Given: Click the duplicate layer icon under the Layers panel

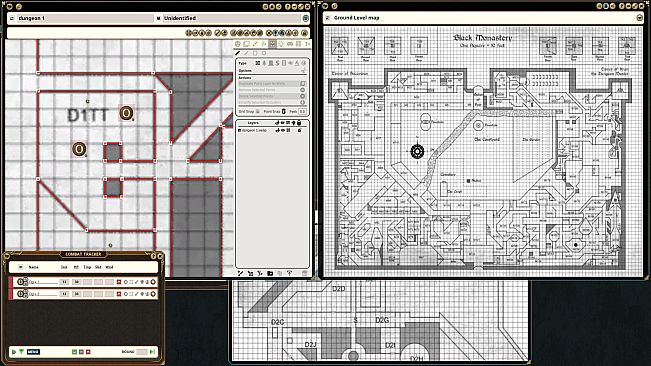Looking at the screenshot, I should click(279, 273).
